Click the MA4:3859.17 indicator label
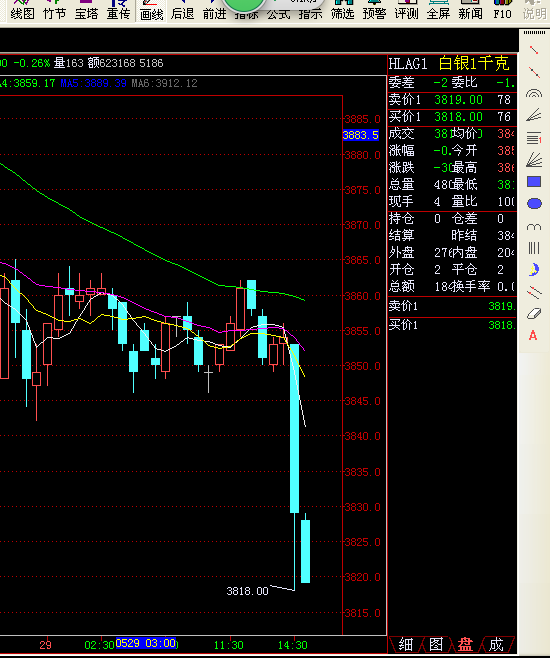 click(28, 83)
